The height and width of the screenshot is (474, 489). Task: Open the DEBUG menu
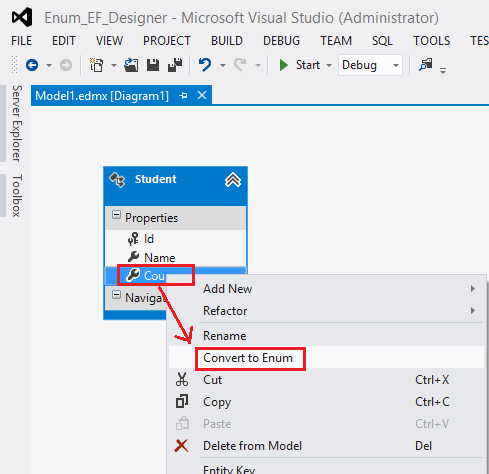tap(281, 41)
